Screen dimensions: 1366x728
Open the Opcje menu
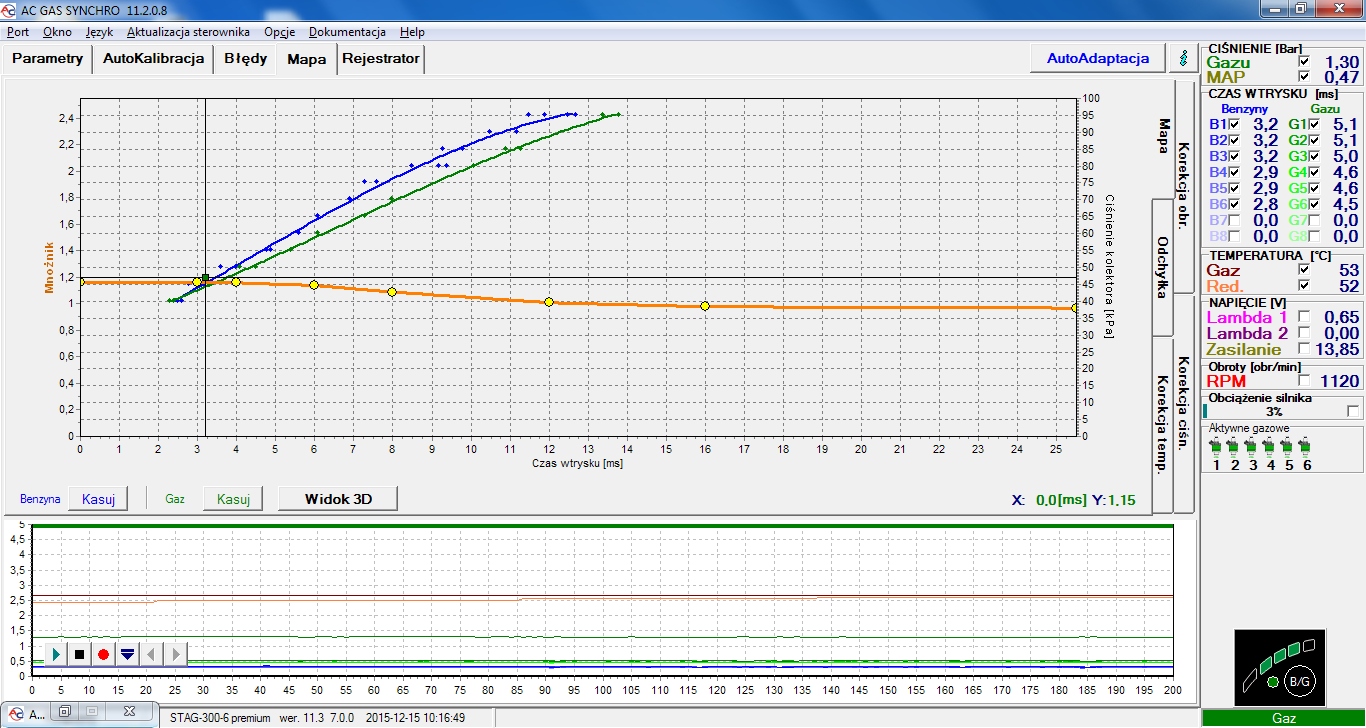pos(279,32)
